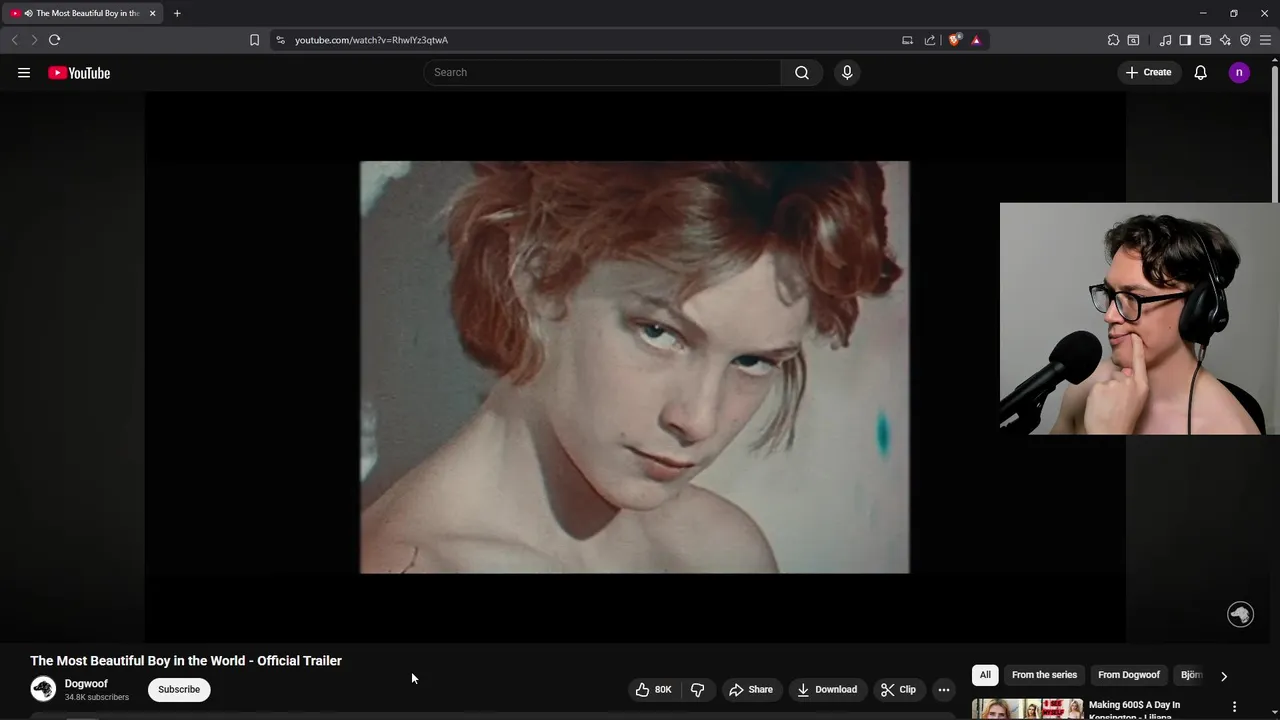Open the browser main menu

1265,40
